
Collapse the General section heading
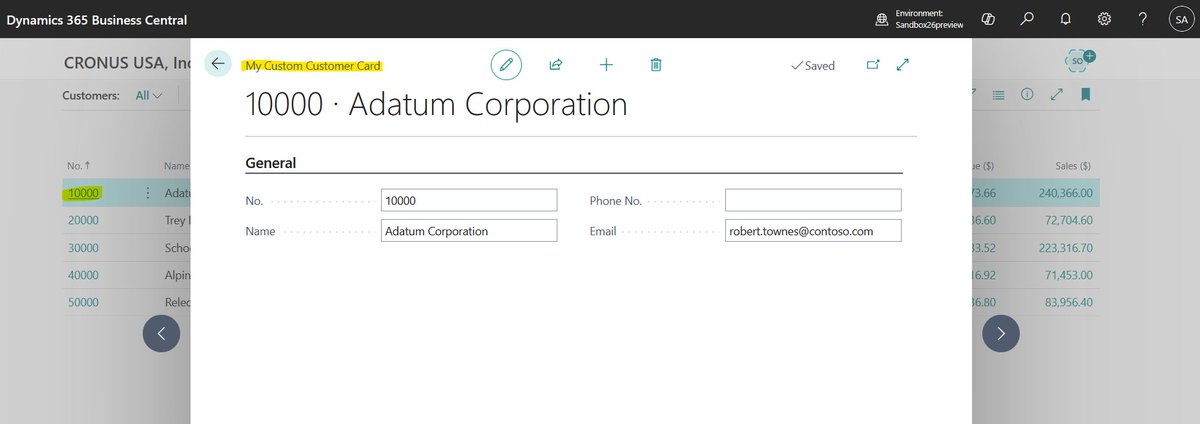point(271,163)
